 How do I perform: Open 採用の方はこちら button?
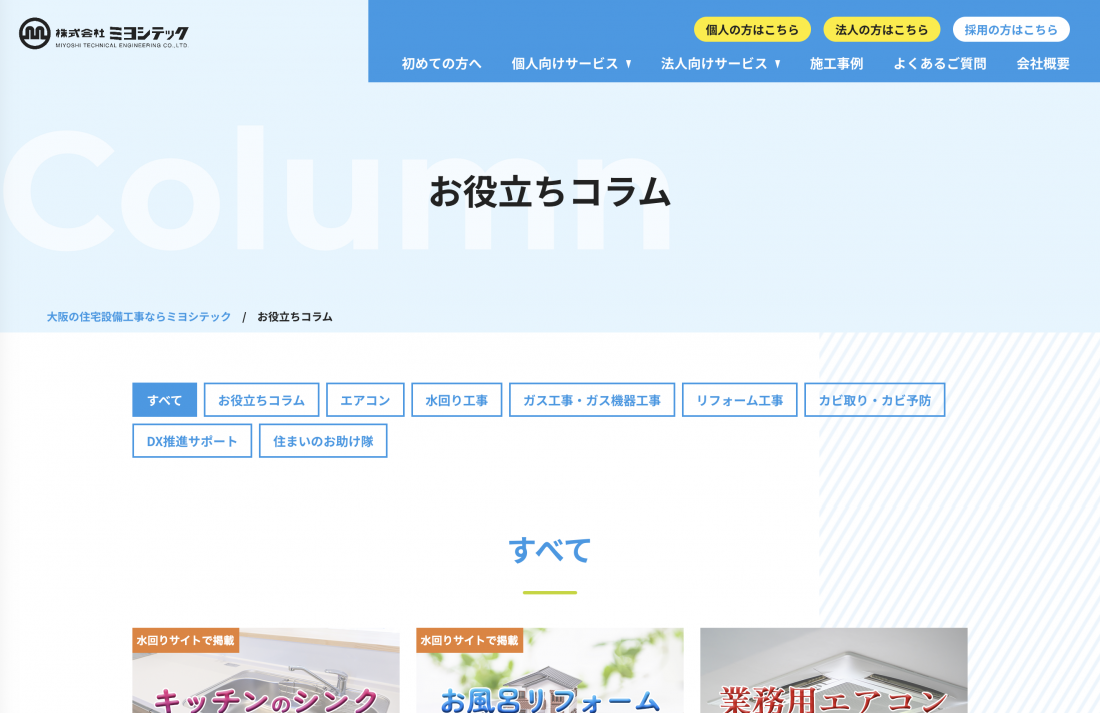click(1011, 29)
